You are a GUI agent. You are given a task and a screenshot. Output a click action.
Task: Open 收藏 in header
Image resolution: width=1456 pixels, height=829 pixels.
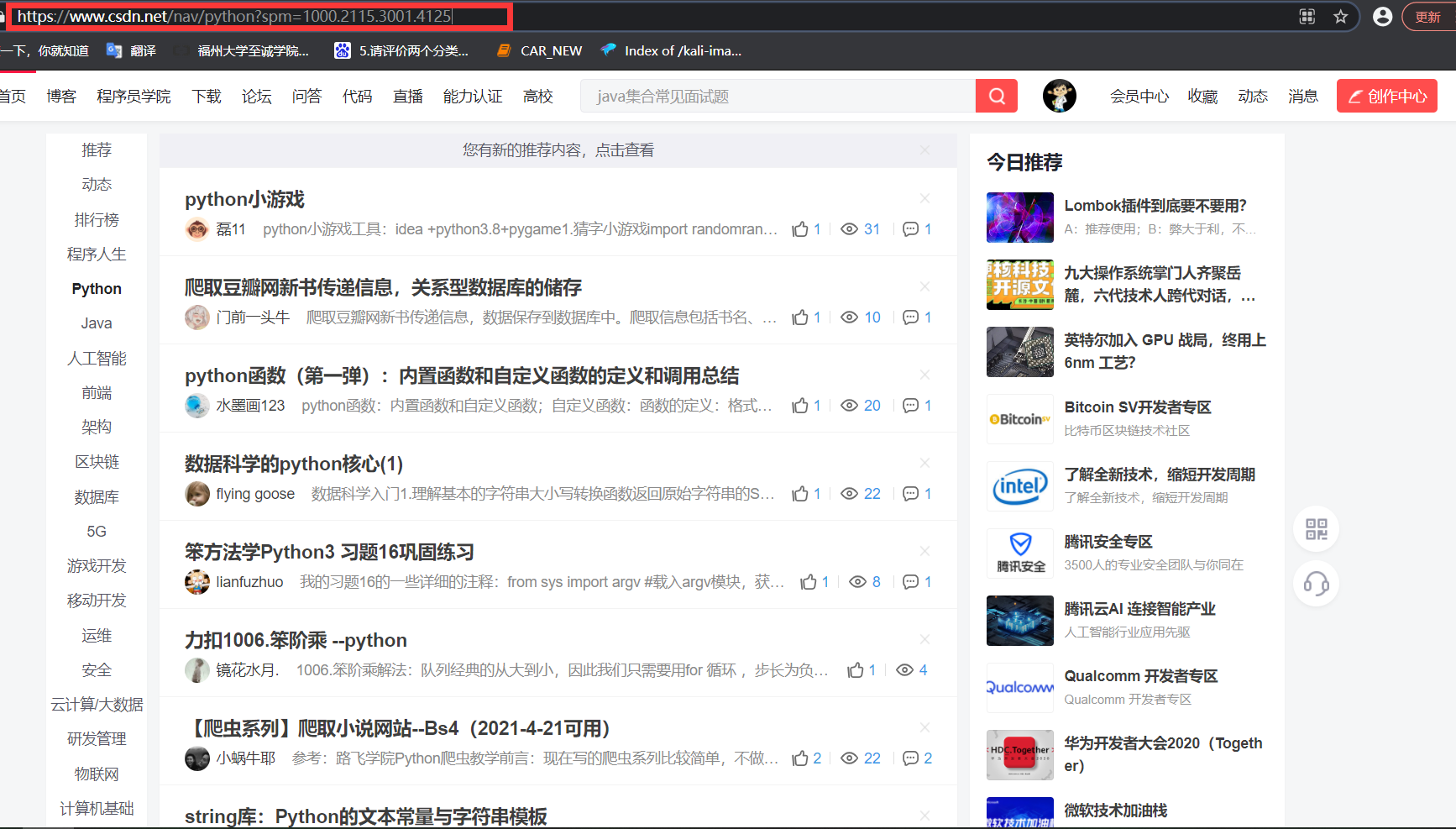click(1202, 97)
